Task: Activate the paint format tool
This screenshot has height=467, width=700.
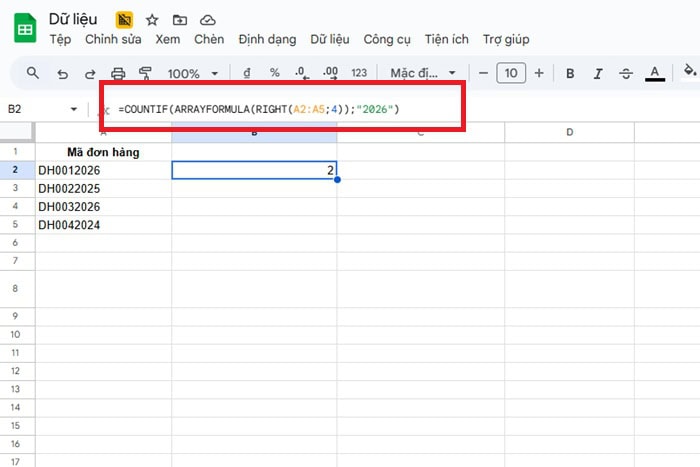Action: [145, 73]
